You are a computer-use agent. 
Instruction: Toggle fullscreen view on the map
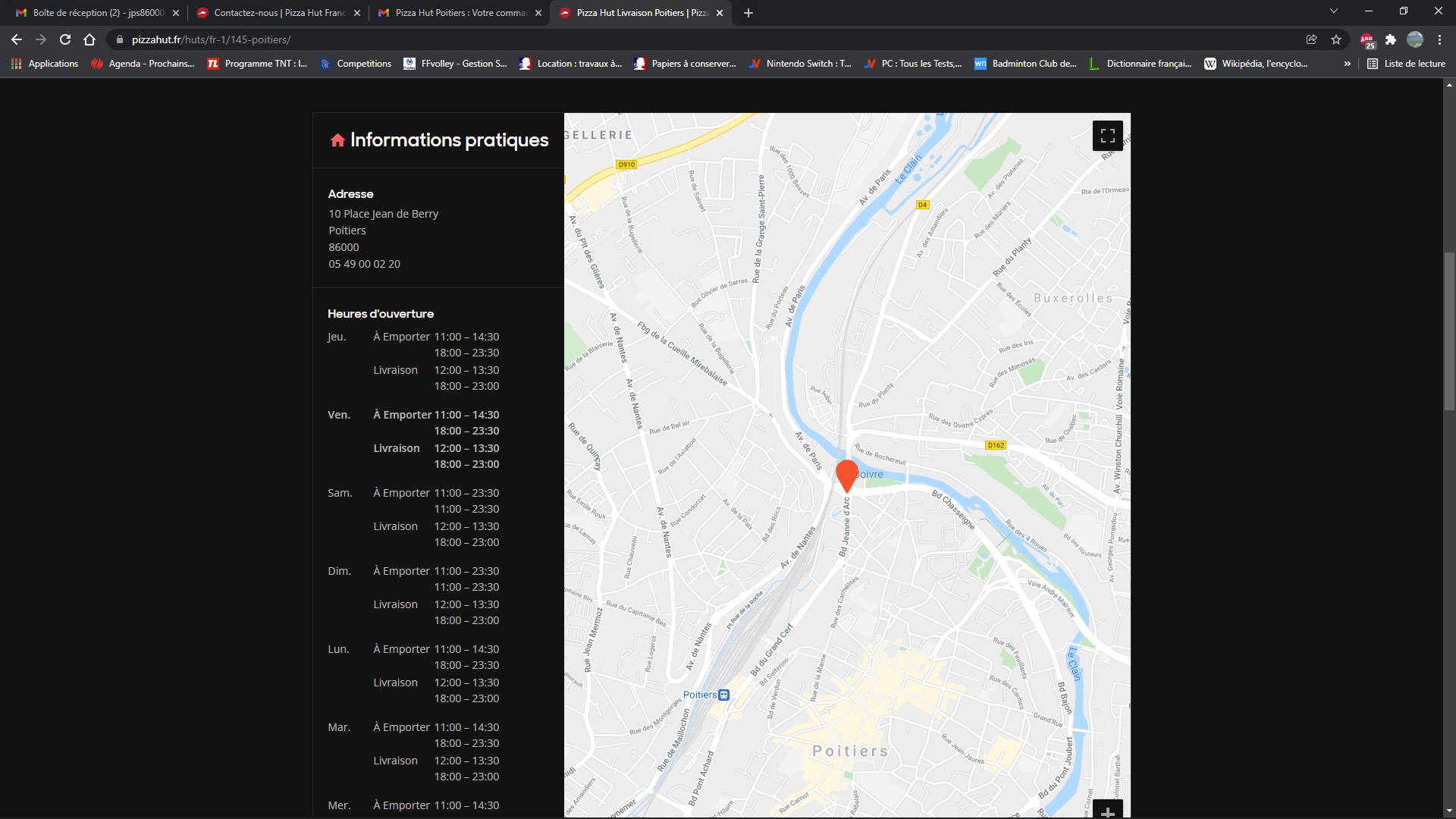[1107, 136]
